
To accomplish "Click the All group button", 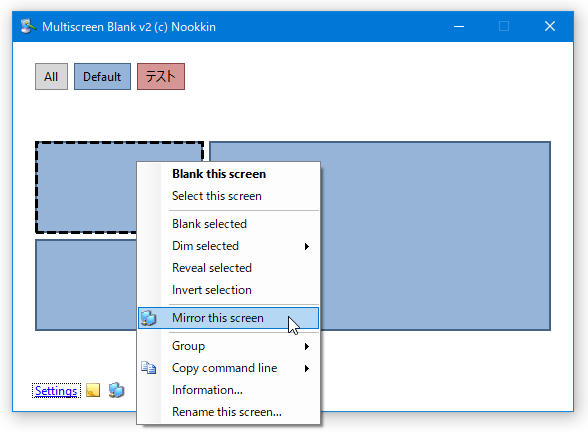I will [51, 76].
